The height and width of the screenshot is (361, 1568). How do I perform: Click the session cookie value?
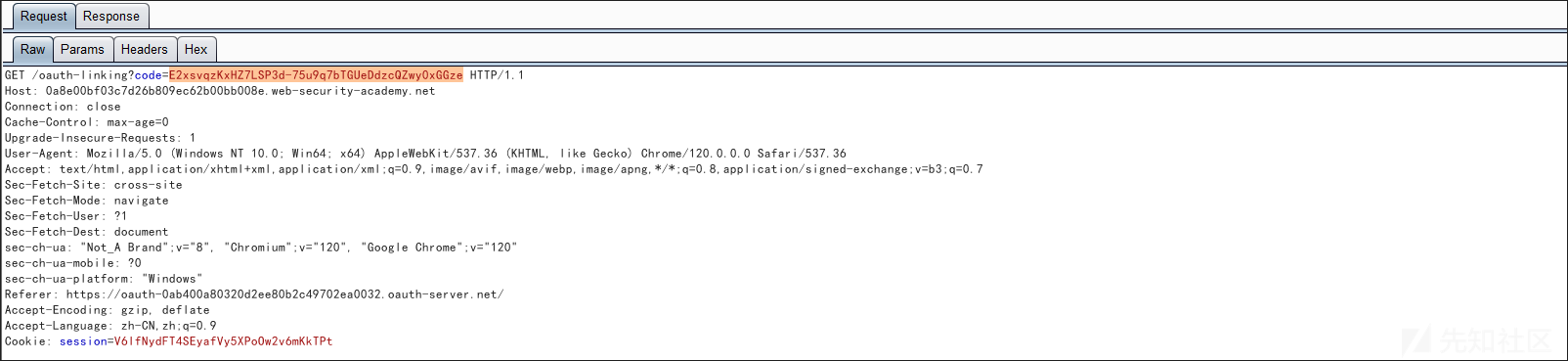(x=223, y=341)
